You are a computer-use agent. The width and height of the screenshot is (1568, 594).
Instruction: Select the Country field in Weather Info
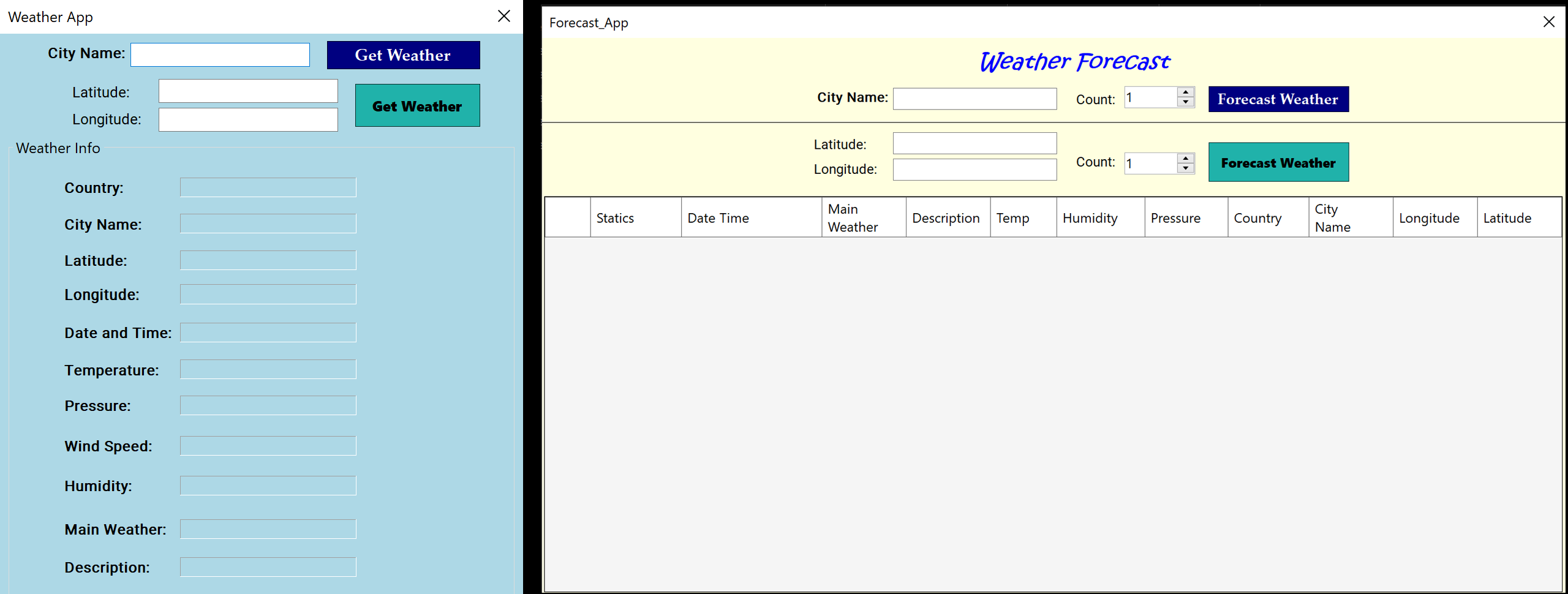tap(268, 187)
